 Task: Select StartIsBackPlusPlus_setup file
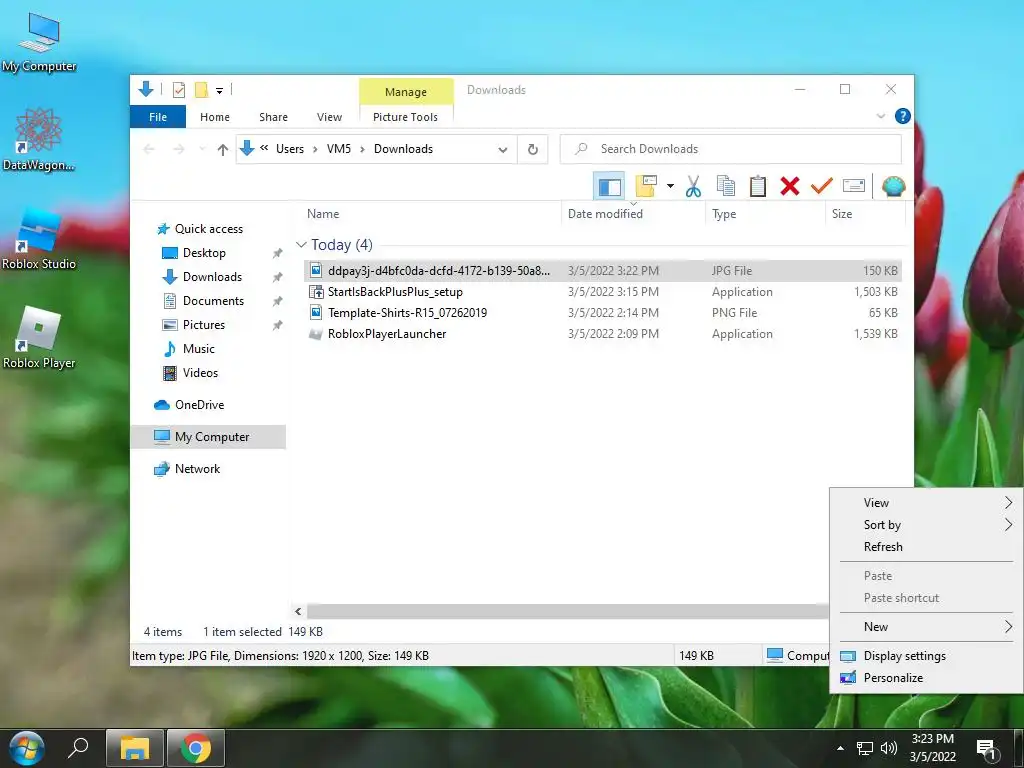coord(602,292)
